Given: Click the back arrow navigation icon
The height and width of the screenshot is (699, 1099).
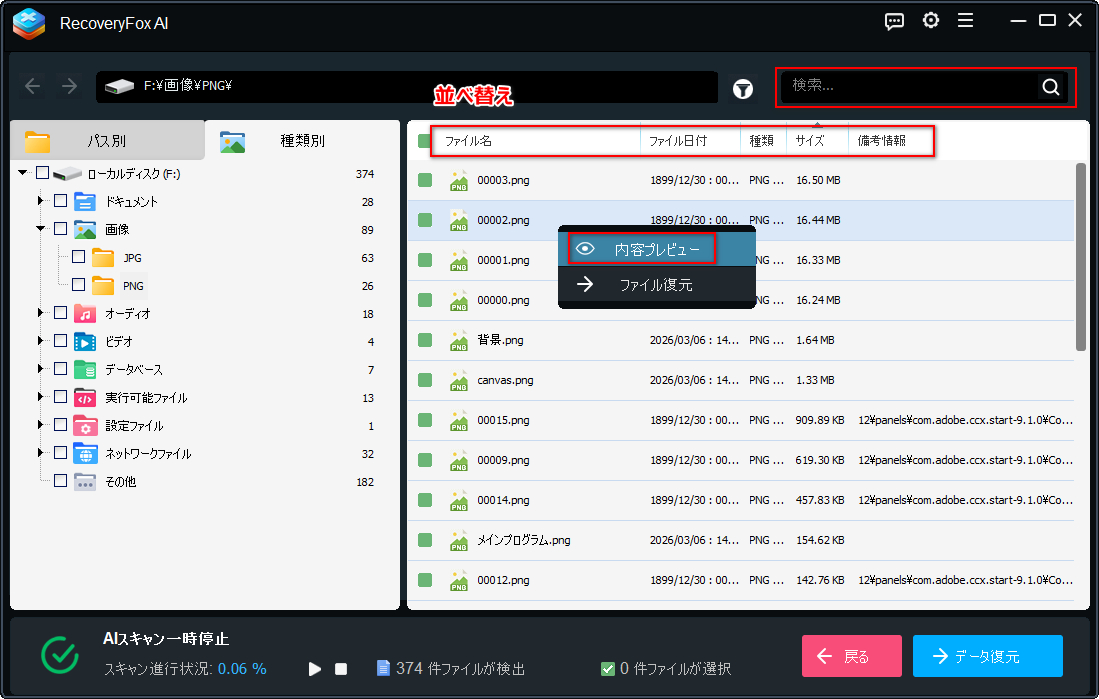Looking at the screenshot, I should point(33,87).
